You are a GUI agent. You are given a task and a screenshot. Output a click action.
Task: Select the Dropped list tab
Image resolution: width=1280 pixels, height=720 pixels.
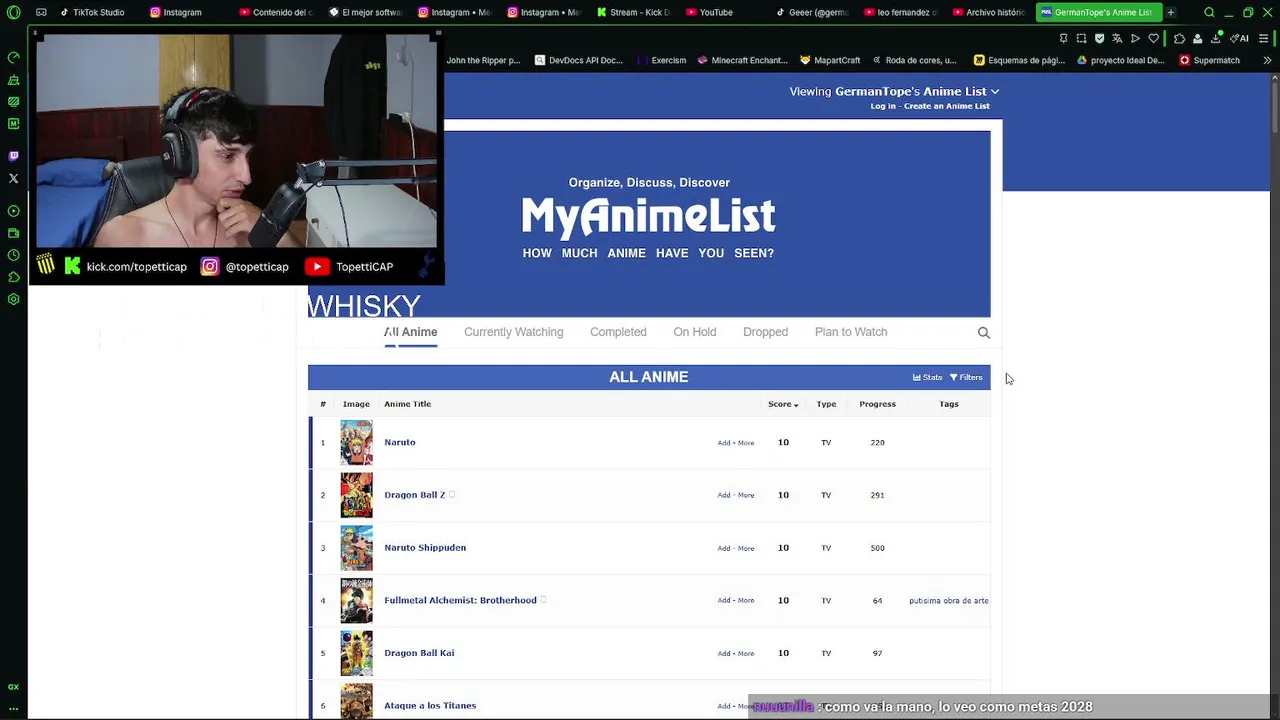coord(765,332)
